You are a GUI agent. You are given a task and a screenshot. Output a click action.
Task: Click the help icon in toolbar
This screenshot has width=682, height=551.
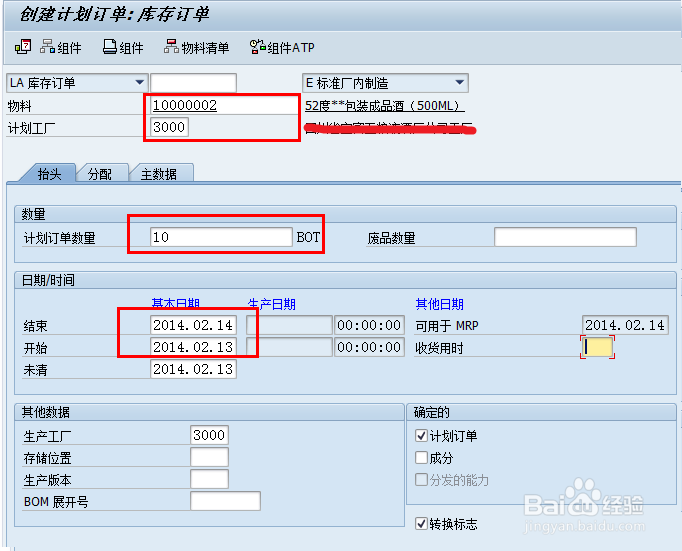pyautogui.click(x=23, y=47)
